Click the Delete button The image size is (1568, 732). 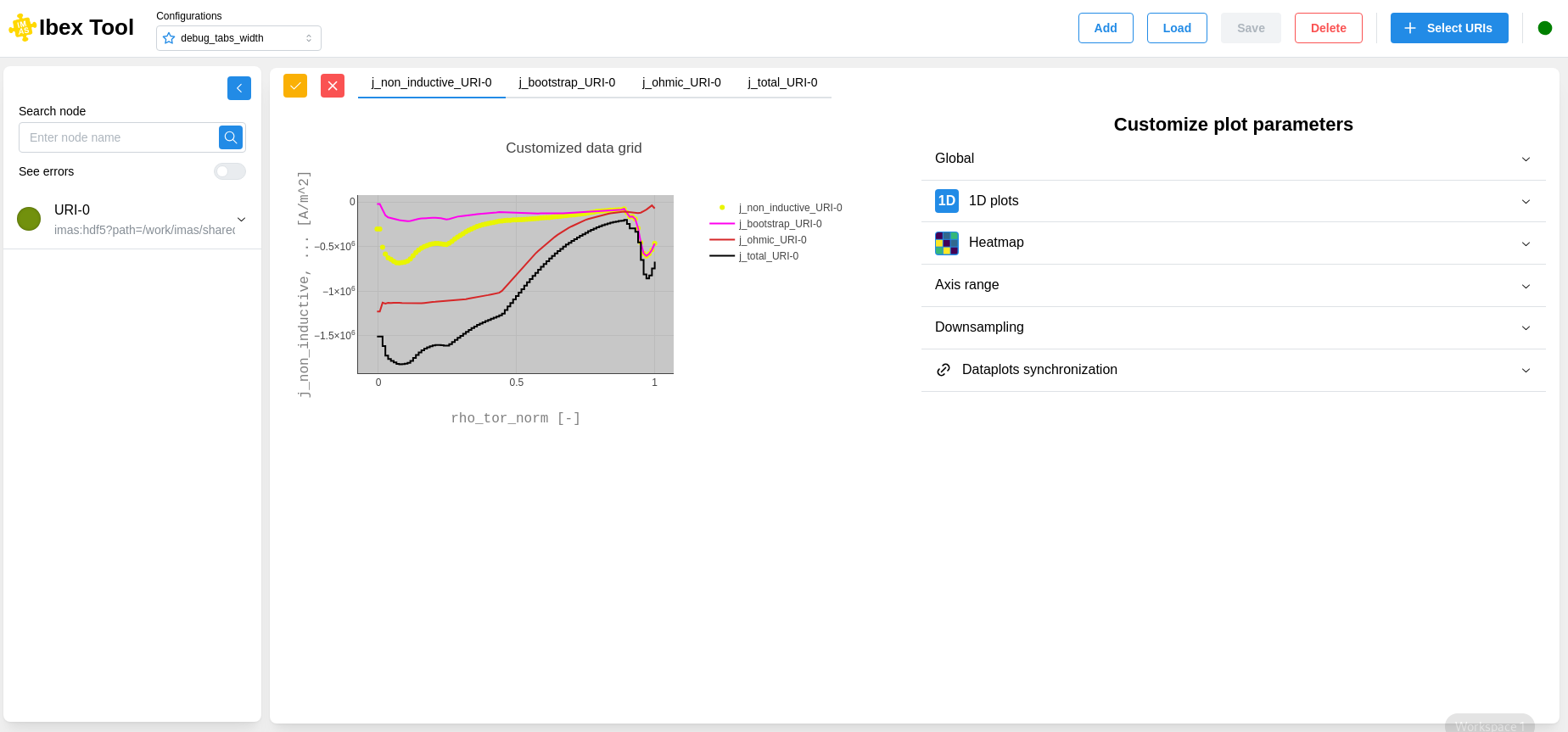[1328, 28]
